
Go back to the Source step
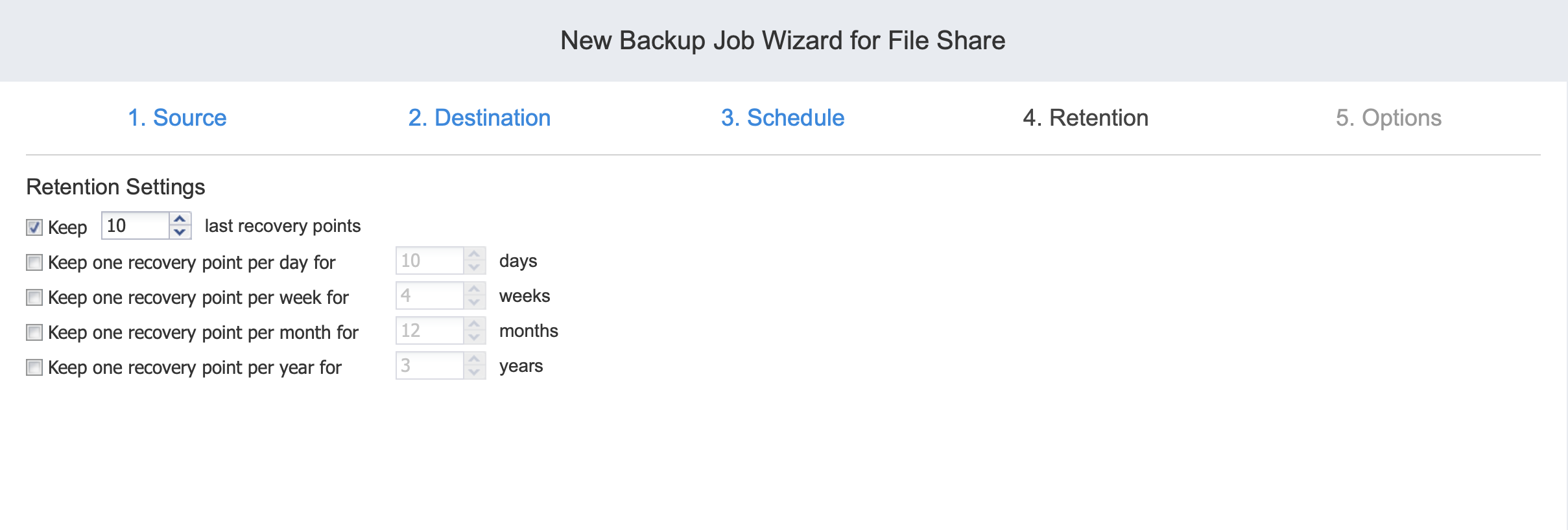177,118
